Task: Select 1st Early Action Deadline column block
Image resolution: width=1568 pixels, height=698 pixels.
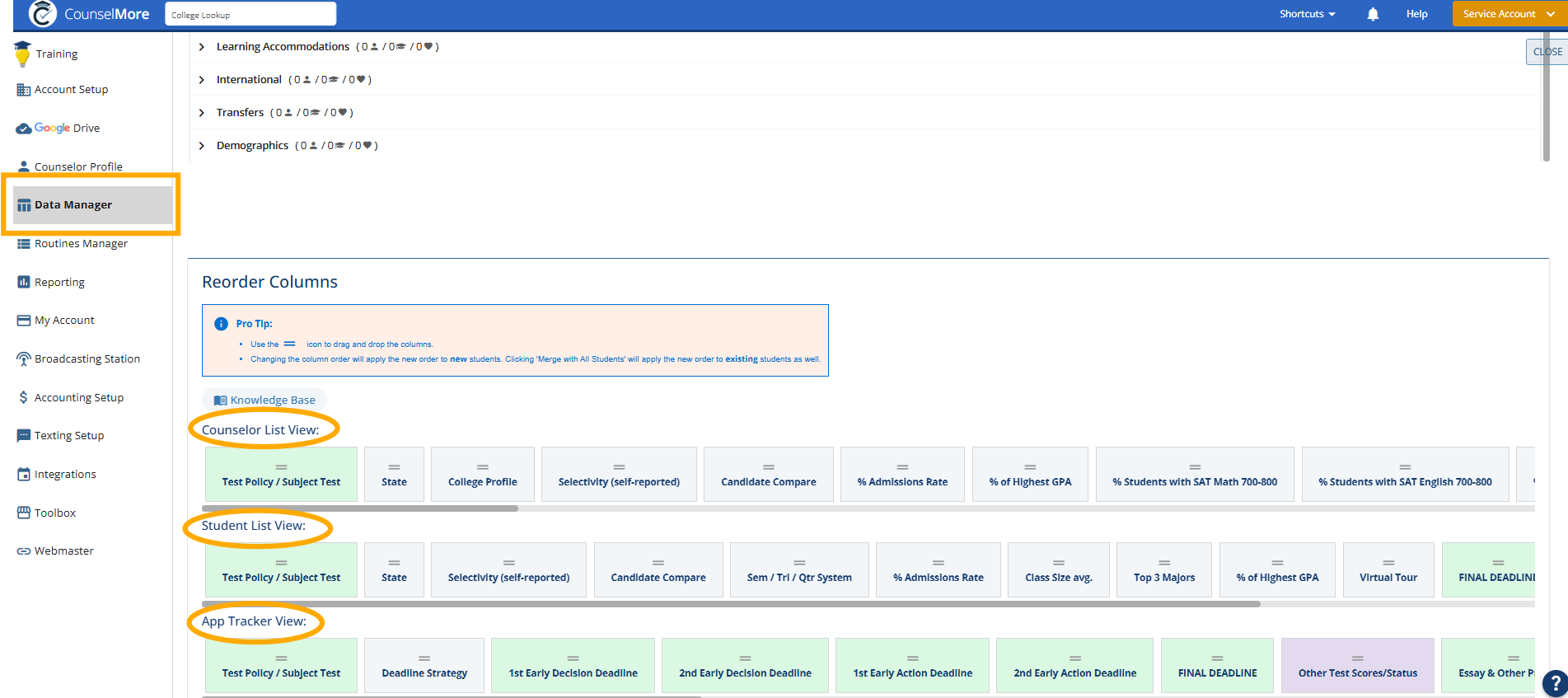Action: [912, 666]
